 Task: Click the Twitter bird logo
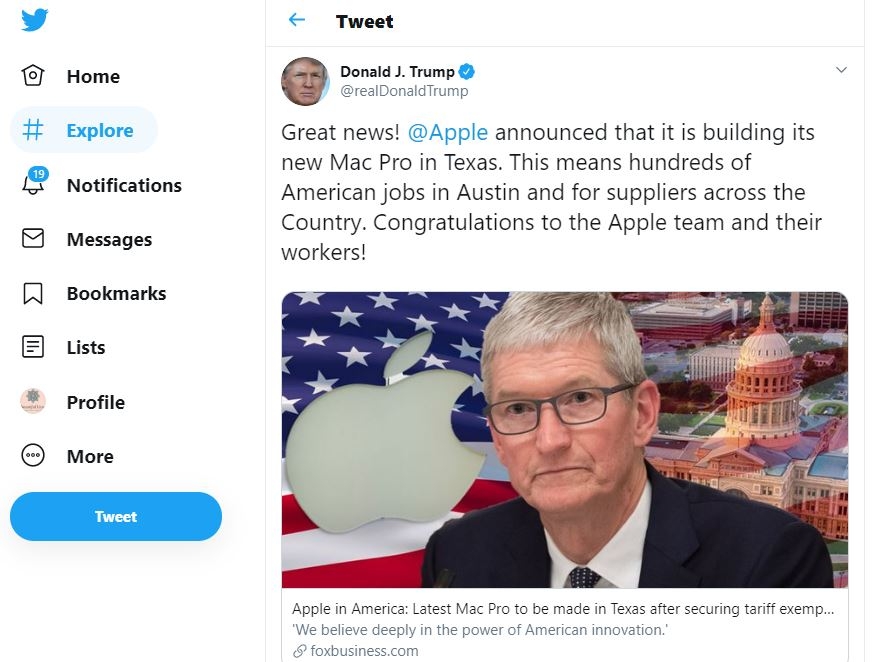point(34,20)
